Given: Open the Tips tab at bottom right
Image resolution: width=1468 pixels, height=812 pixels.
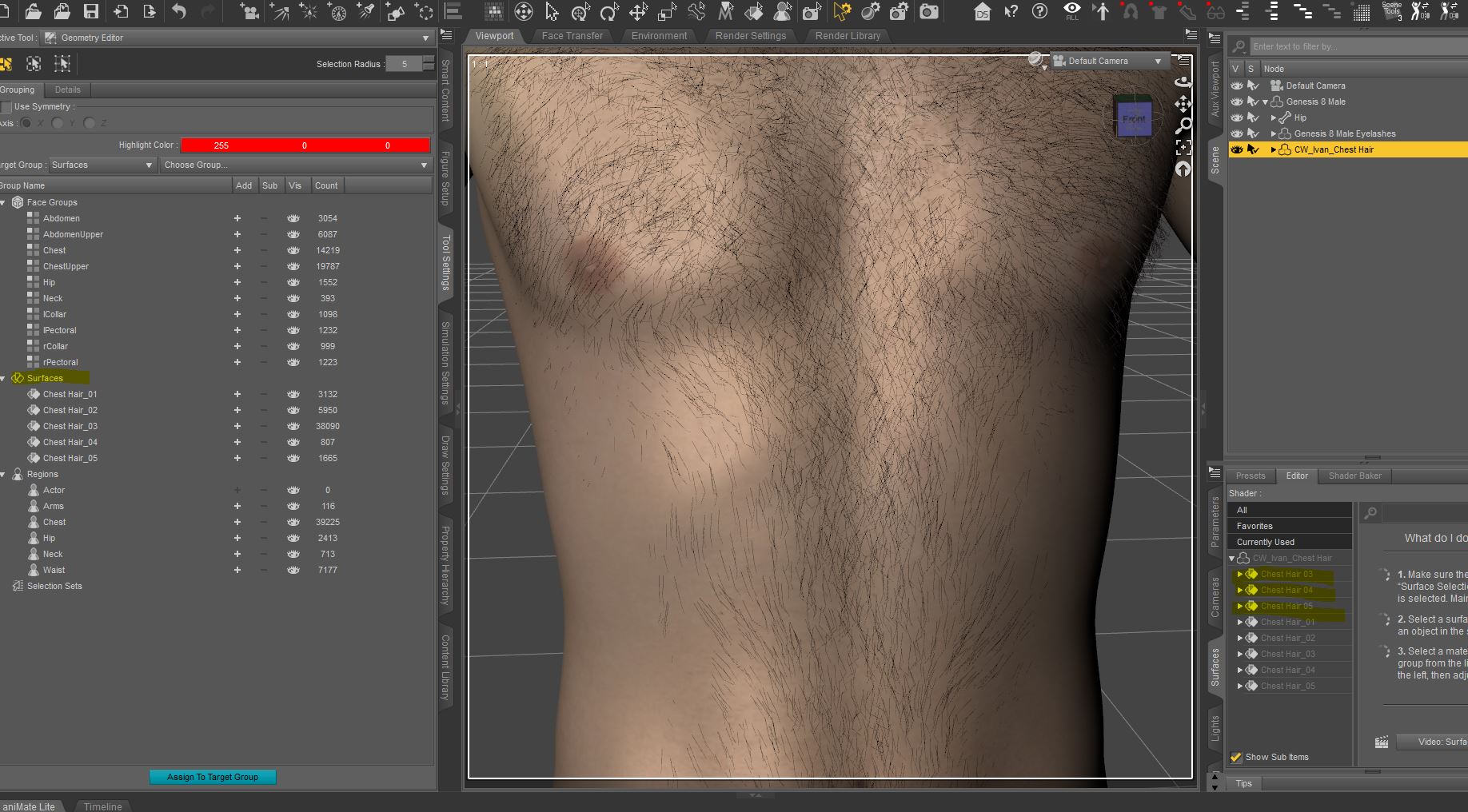Looking at the screenshot, I should pos(1244,783).
